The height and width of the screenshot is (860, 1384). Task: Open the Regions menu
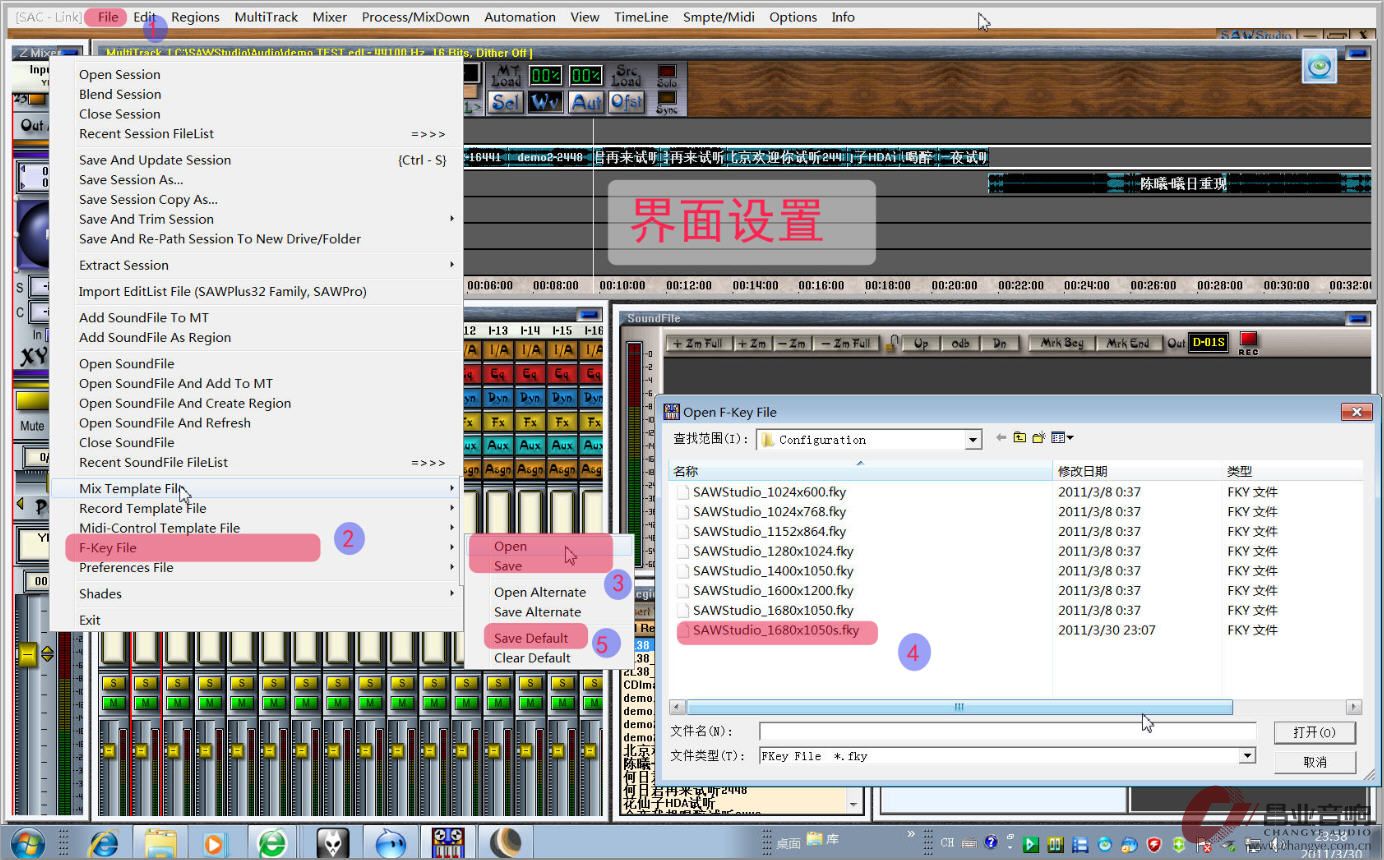[x=195, y=17]
